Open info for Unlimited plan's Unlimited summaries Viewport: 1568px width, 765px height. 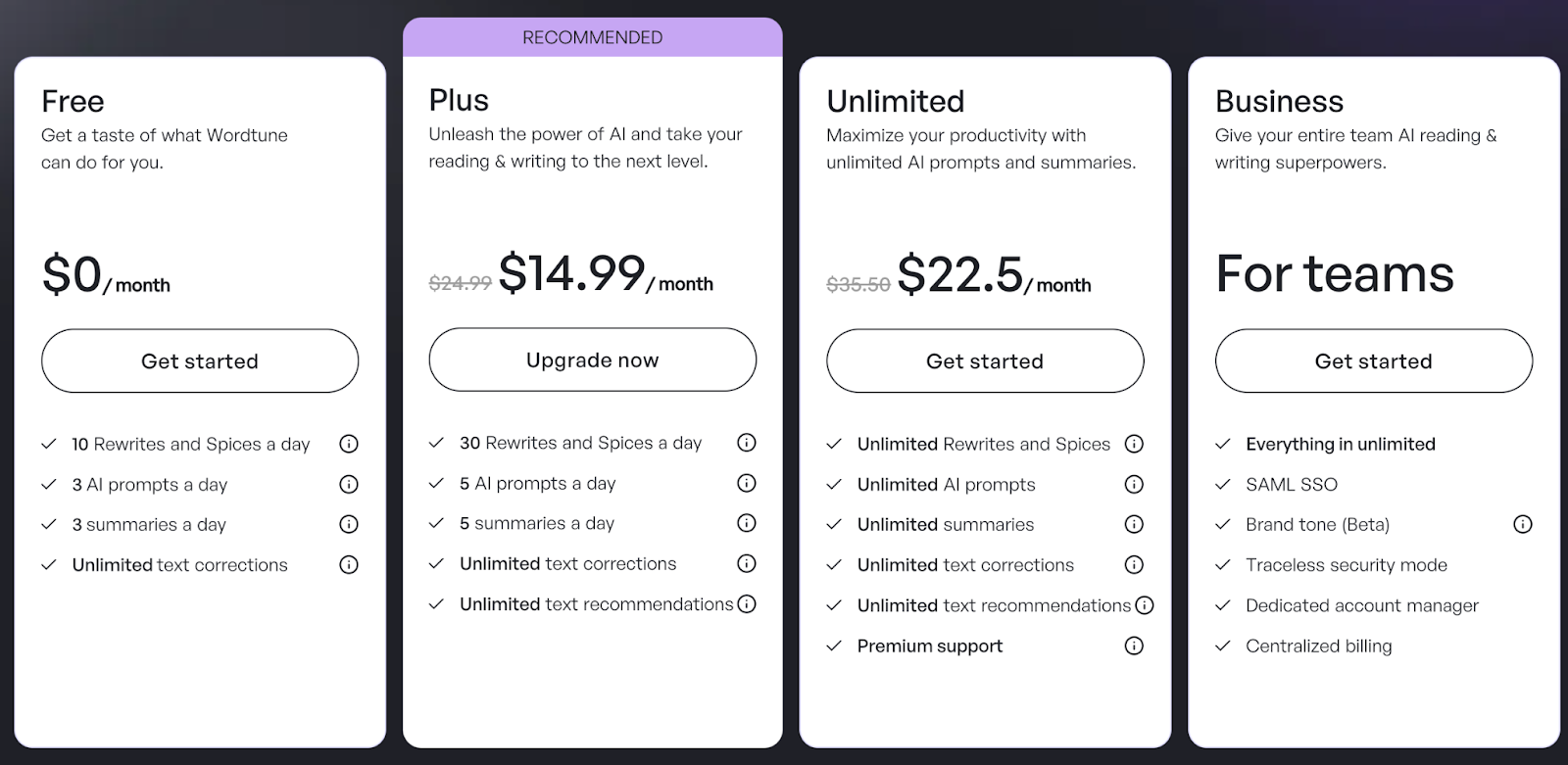(x=1134, y=524)
